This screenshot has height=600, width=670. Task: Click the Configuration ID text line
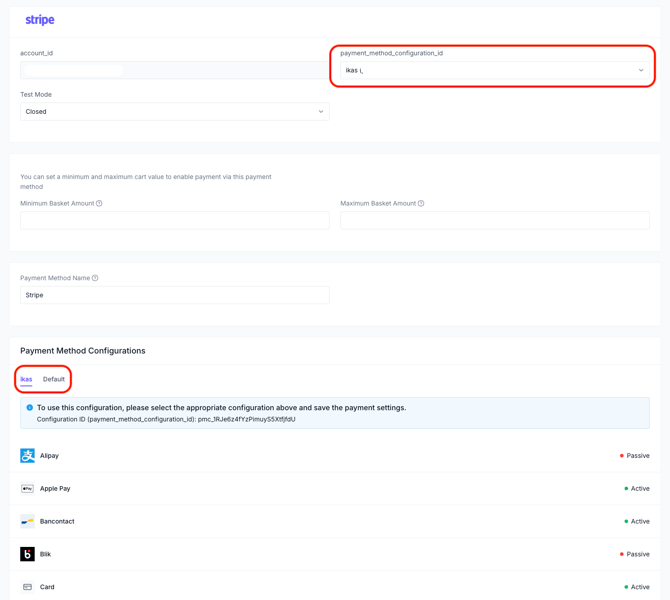(x=166, y=419)
